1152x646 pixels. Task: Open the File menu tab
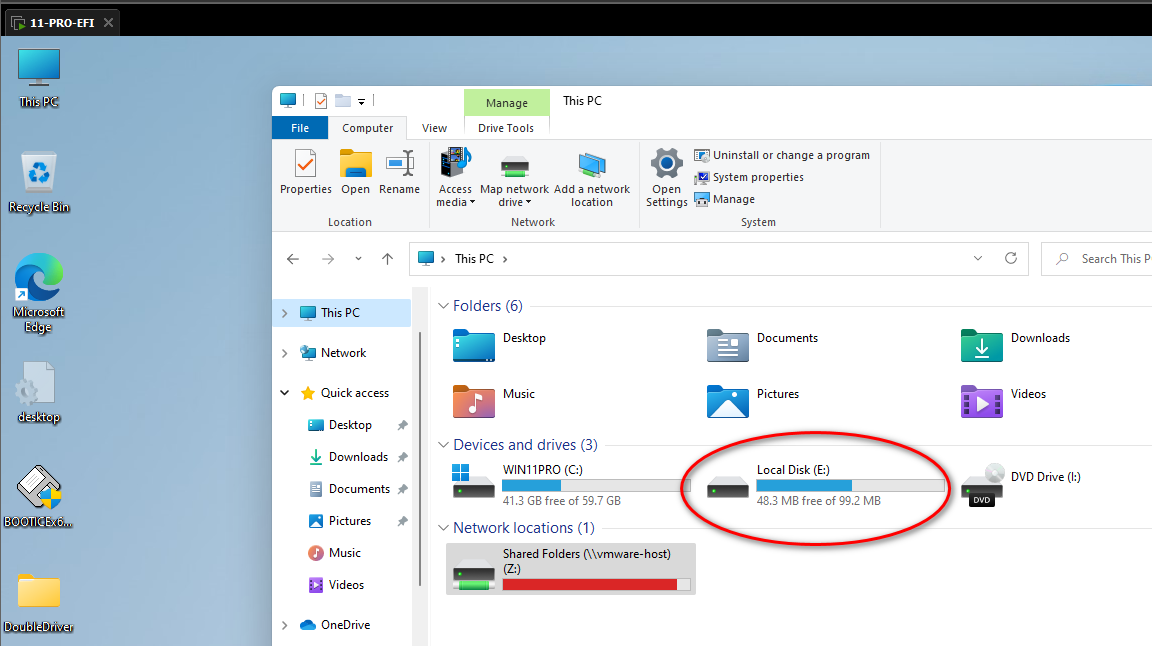(x=300, y=128)
